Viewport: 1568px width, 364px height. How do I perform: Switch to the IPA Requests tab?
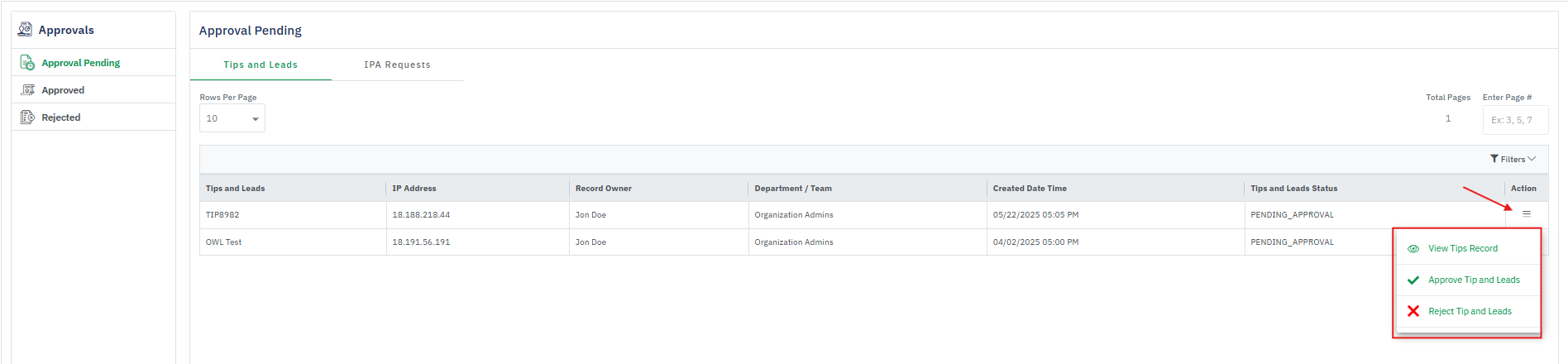pos(397,65)
